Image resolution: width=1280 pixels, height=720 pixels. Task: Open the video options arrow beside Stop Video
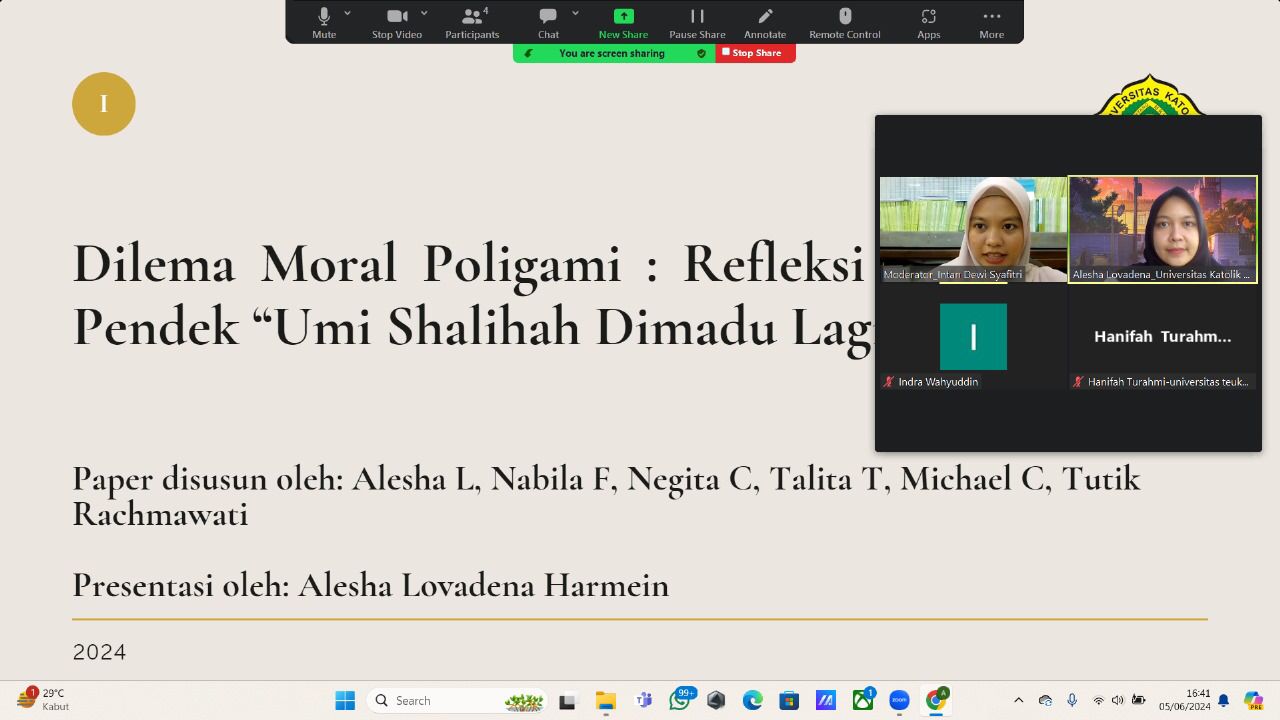(x=424, y=13)
